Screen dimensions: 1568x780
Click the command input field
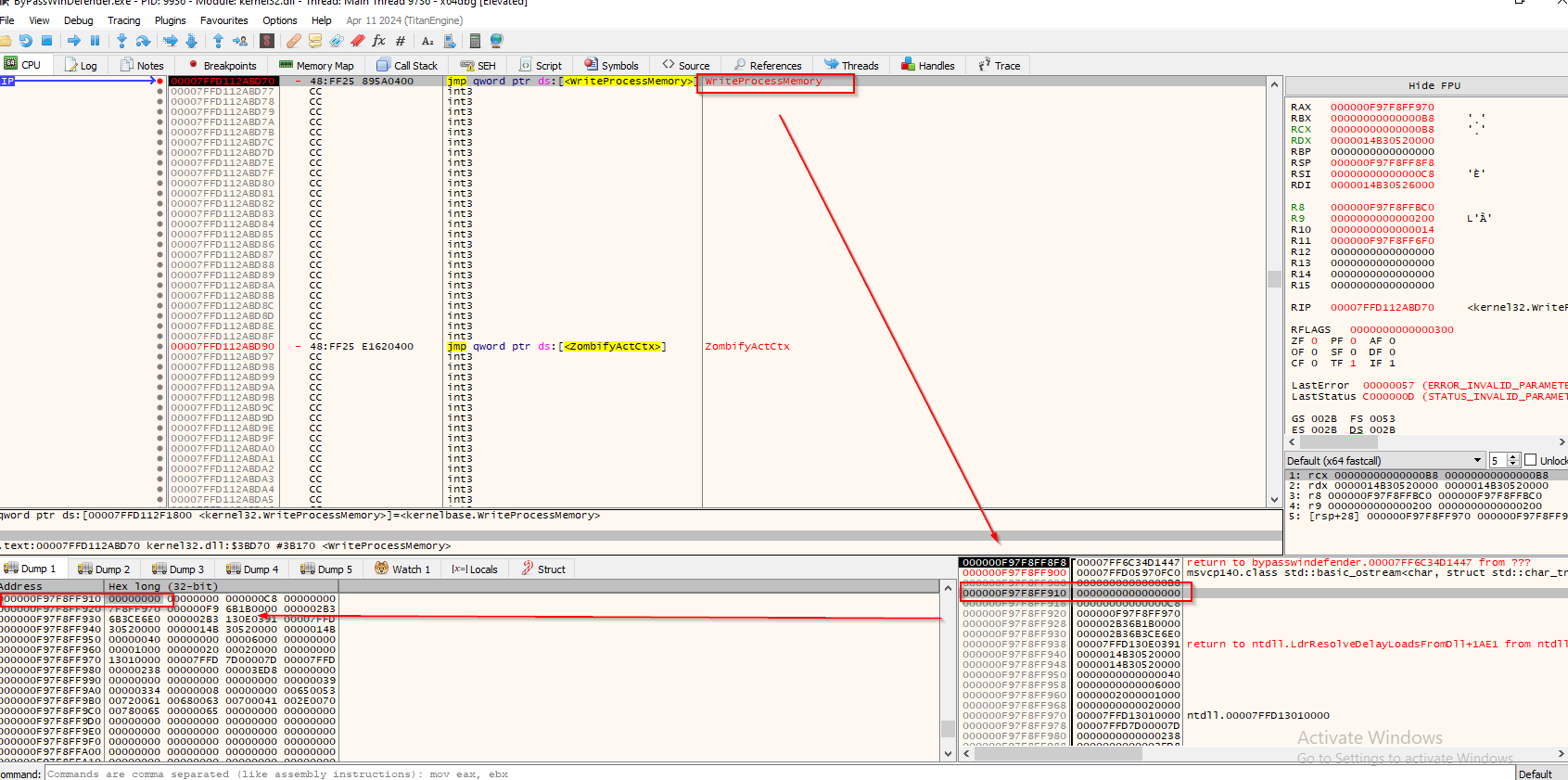779,774
